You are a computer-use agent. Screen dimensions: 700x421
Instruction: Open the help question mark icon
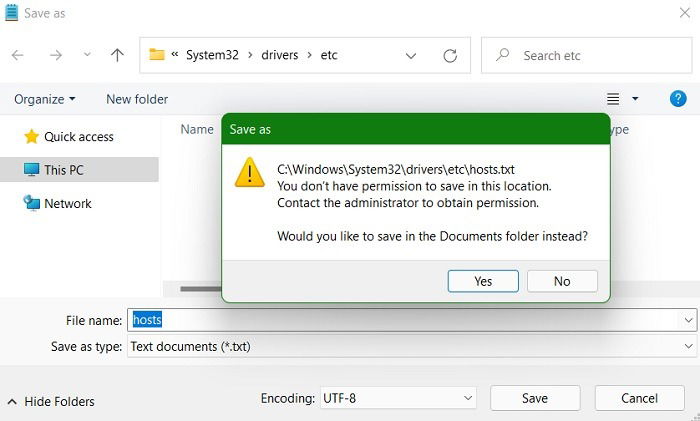[677, 99]
